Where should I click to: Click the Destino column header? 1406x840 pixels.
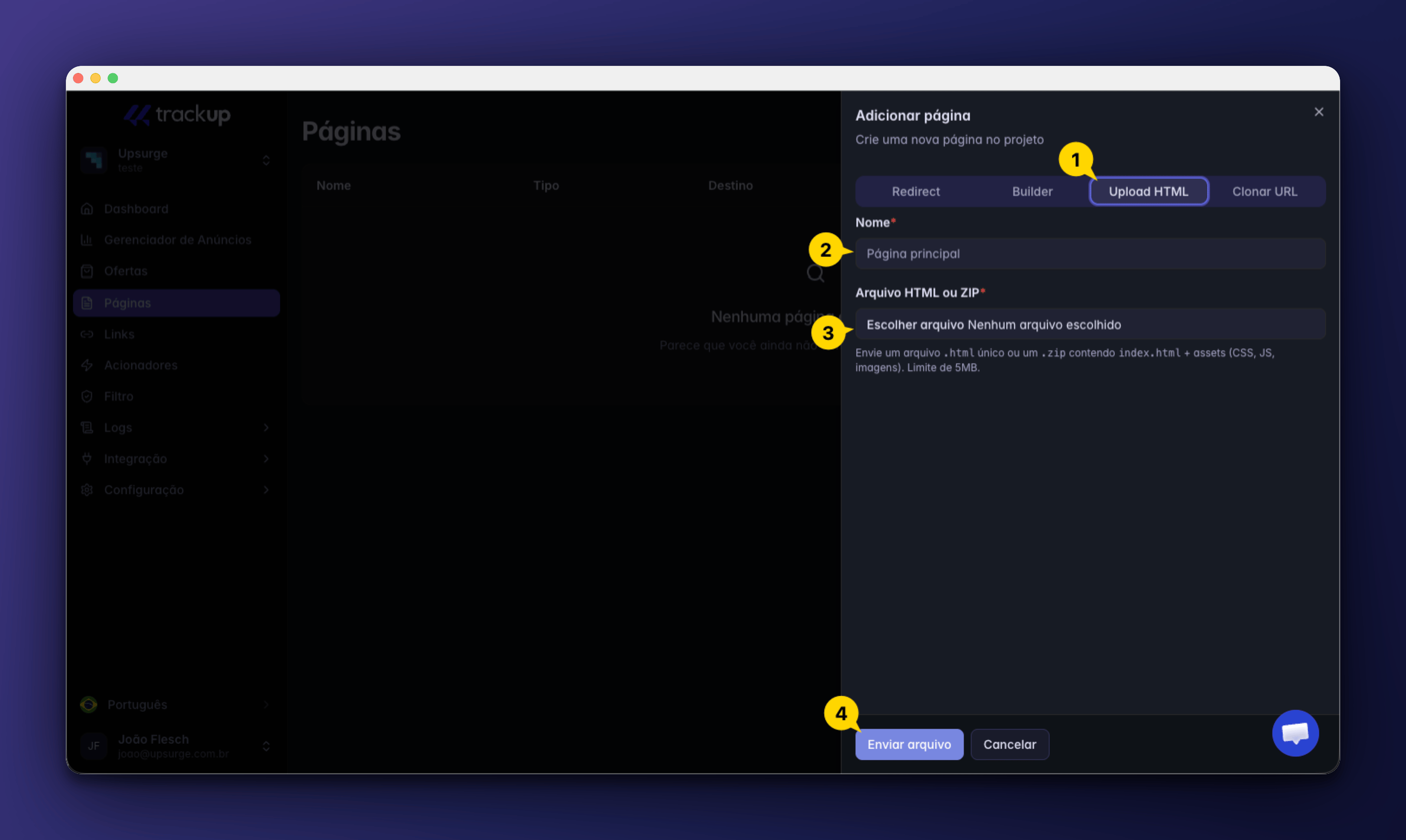tap(730, 186)
